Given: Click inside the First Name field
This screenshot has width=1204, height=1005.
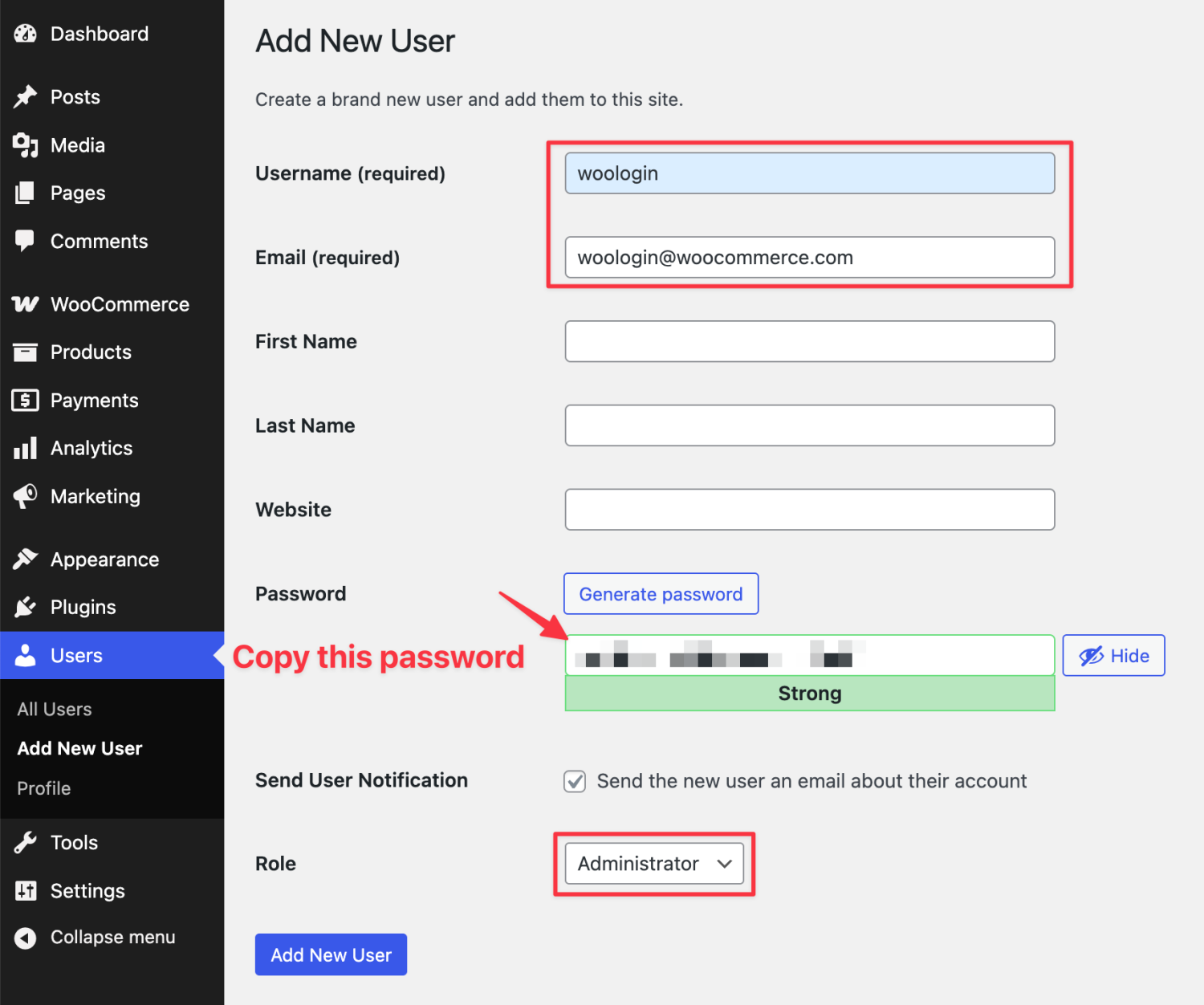Looking at the screenshot, I should pos(809,341).
